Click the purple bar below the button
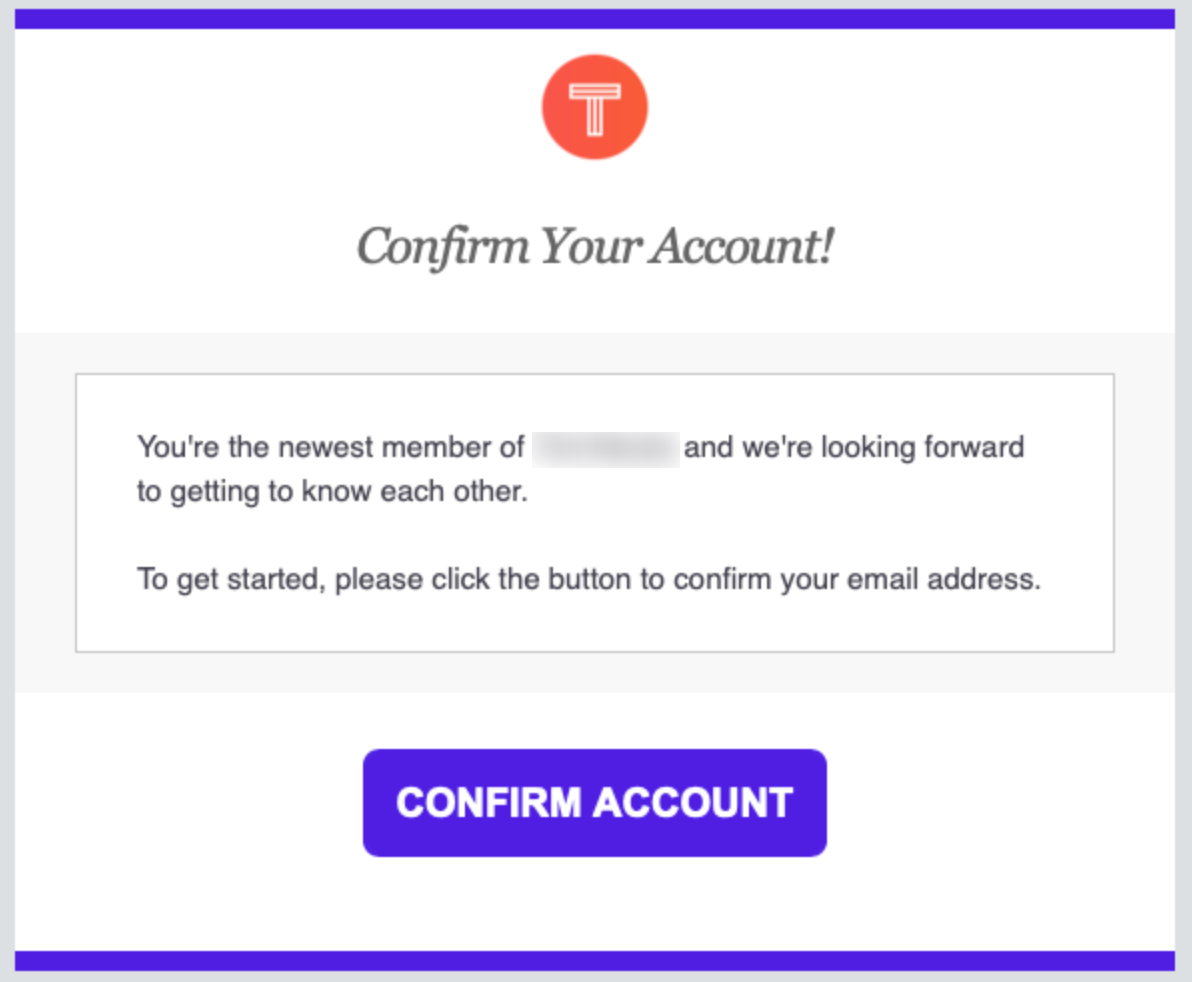This screenshot has height=982, width=1192. tap(594, 960)
